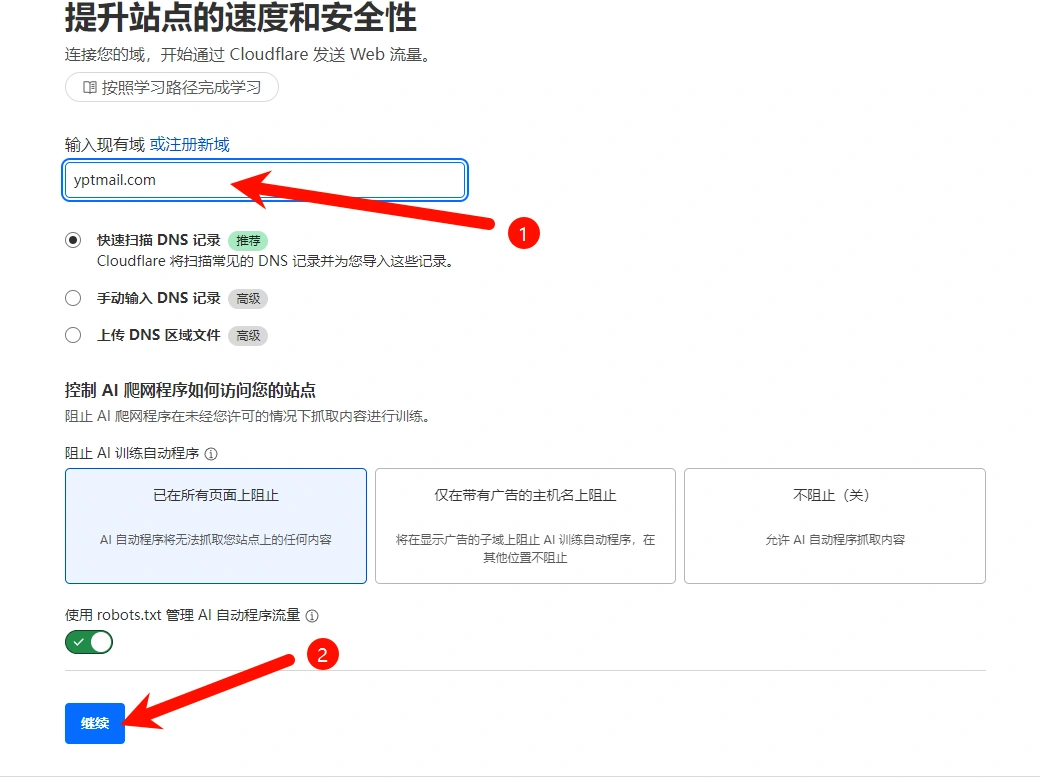Click label 阻止 AI 训练自动程序

[x=132, y=453]
